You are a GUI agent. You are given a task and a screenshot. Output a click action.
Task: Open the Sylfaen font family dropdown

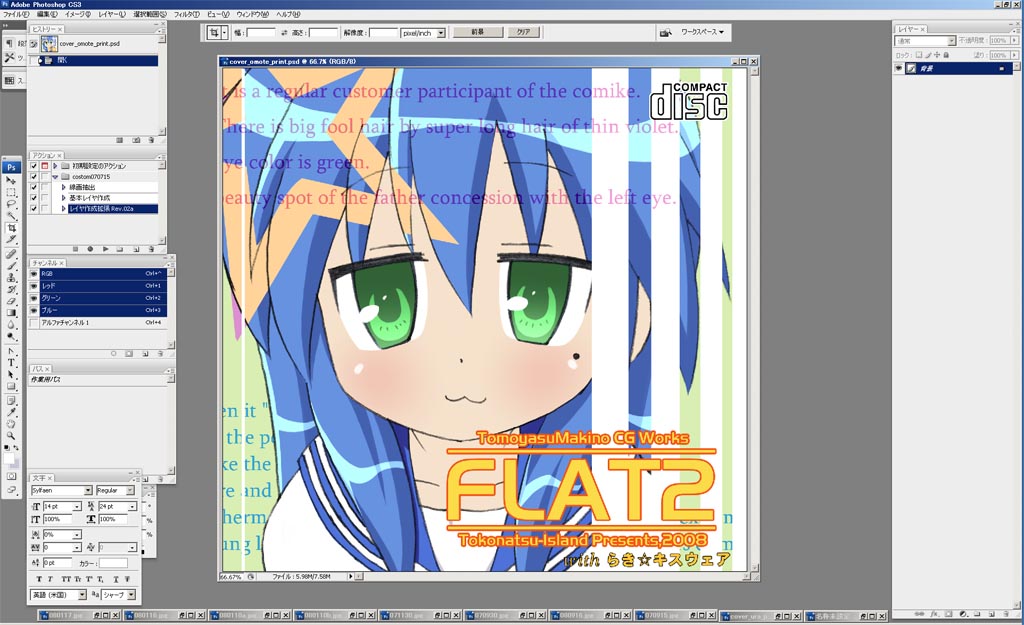click(x=88, y=490)
